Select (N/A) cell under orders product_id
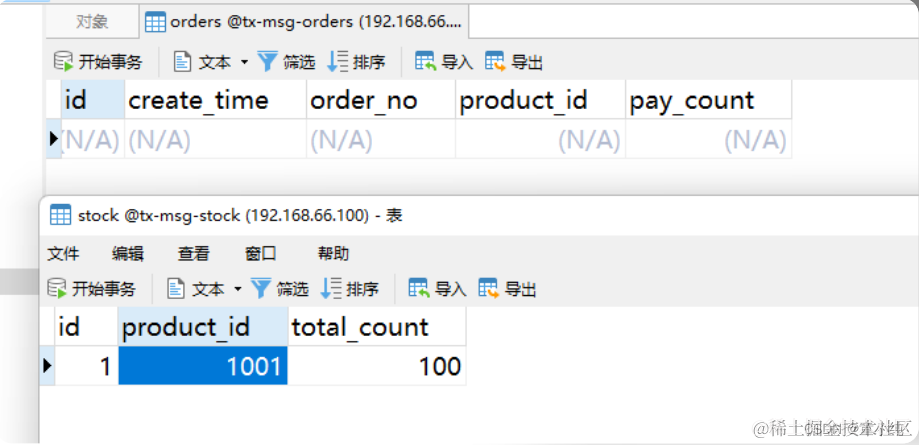This screenshot has height=445, width=919. tap(540, 140)
